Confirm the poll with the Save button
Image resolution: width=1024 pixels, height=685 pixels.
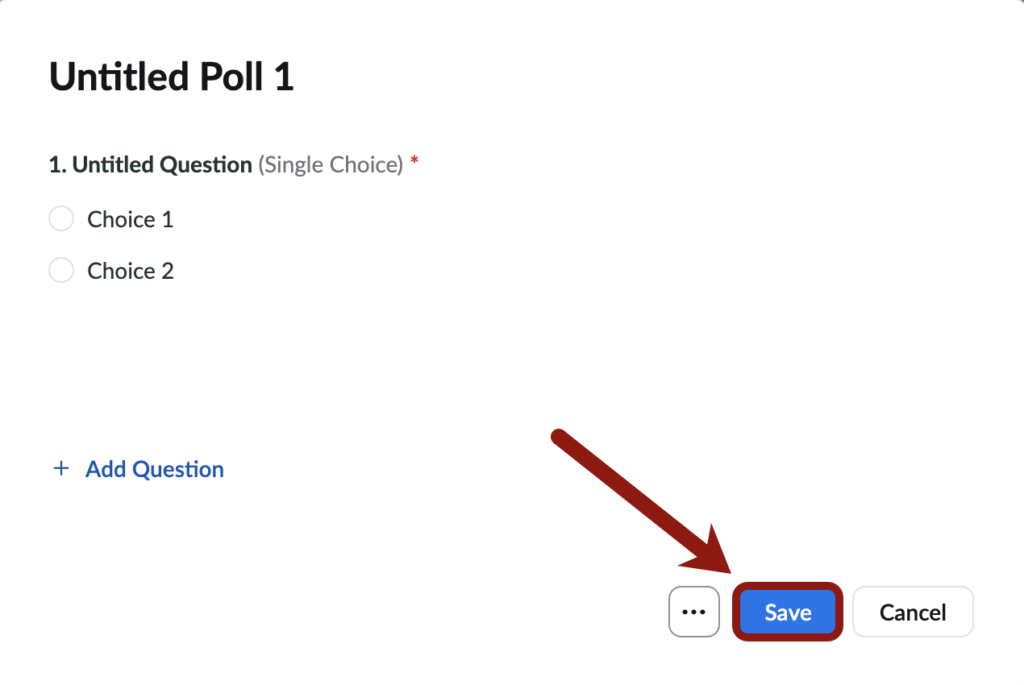pos(787,611)
